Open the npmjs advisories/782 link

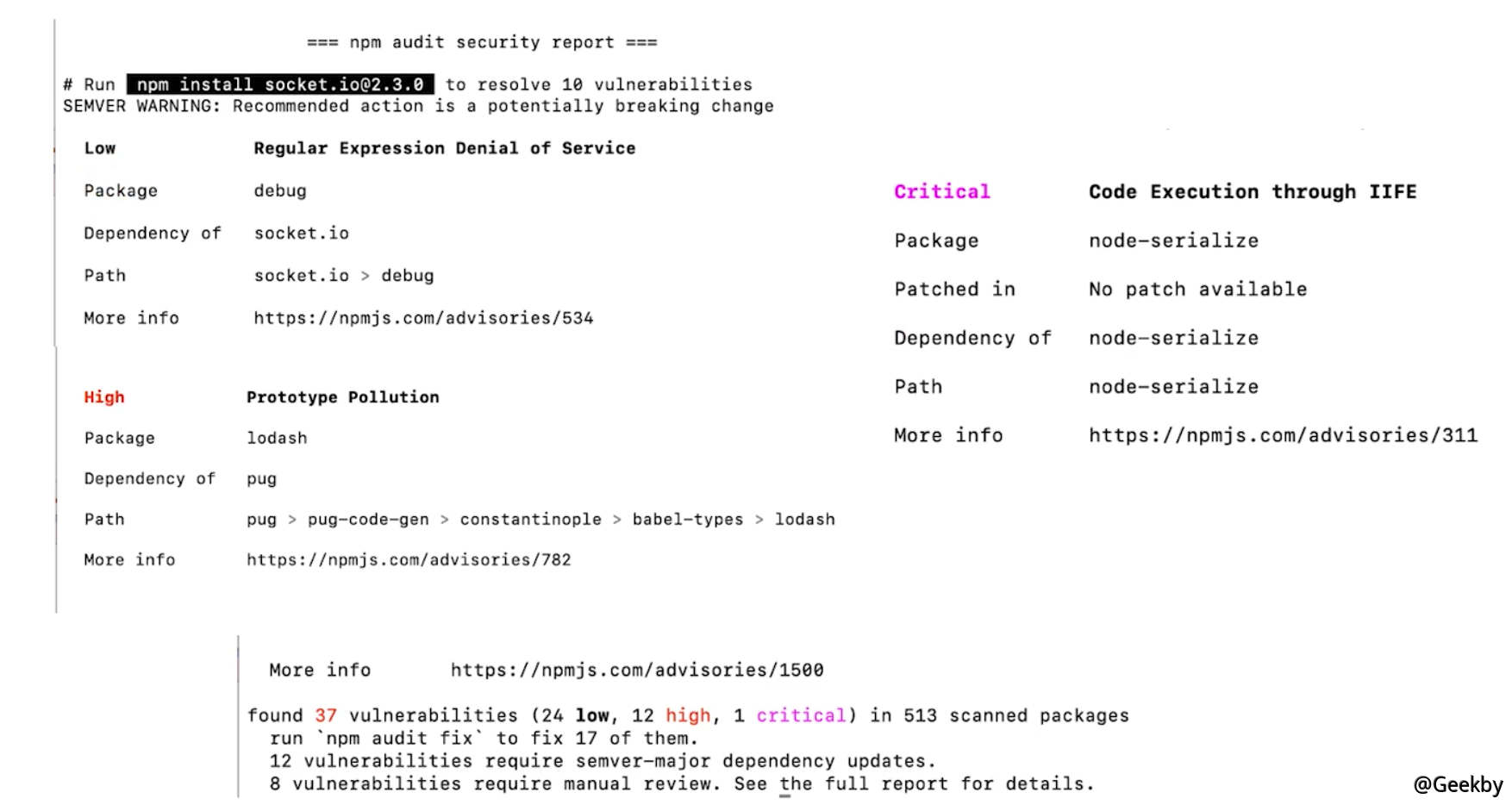(x=409, y=560)
